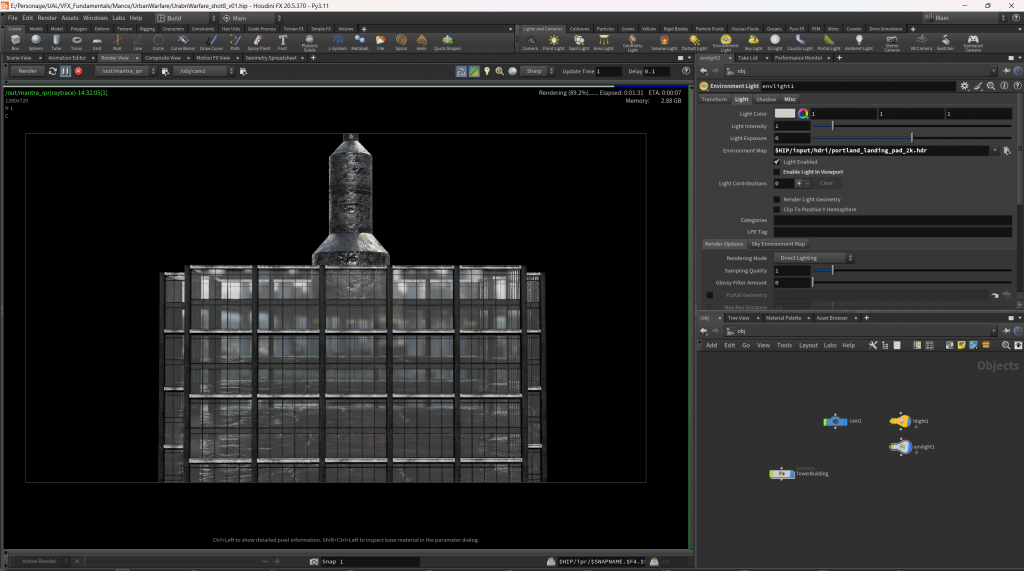Screen dimensions: 1024x571
Task: Open the Build desktop dropdown
Action: 186,18
